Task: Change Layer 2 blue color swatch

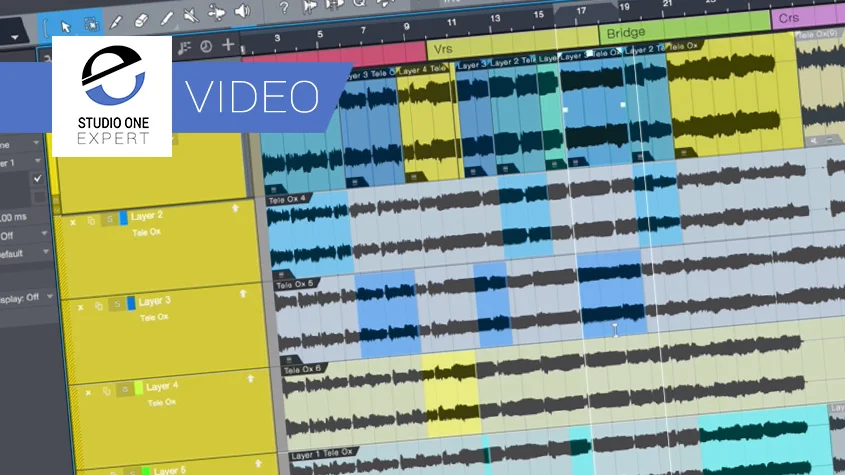Action: pyautogui.click(x=123, y=217)
